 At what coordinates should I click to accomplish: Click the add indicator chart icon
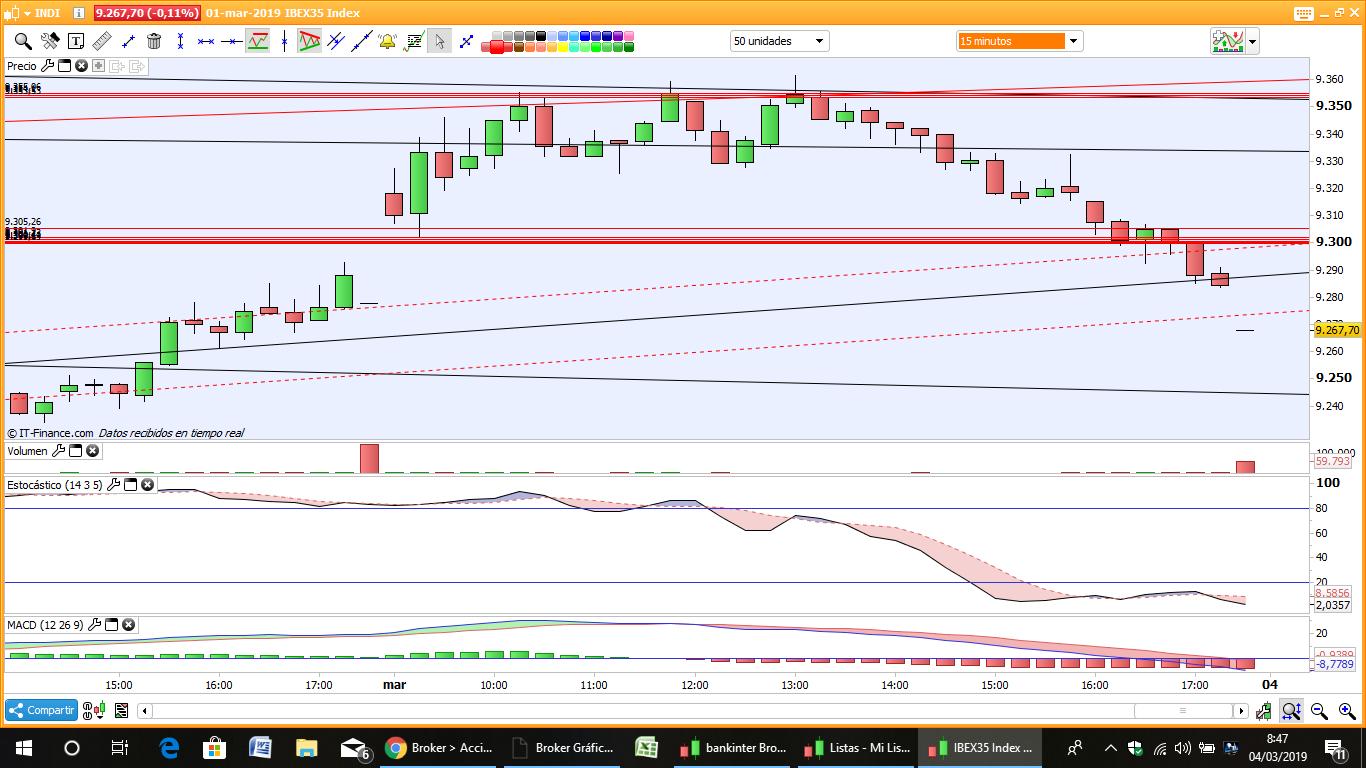(x=1227, y=41)
